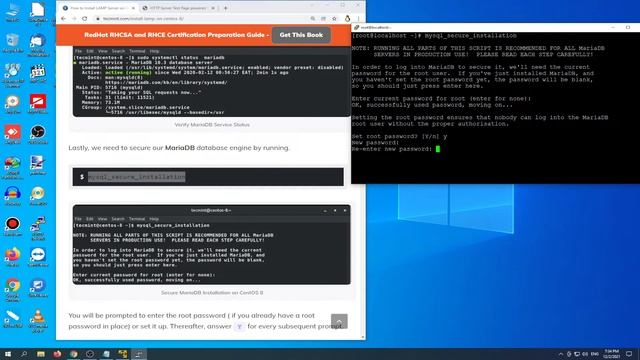Click the highlighted mysql_secure_installation command
Screen dimensions: 640x360
pyautogui.click(x=136, y=177)
